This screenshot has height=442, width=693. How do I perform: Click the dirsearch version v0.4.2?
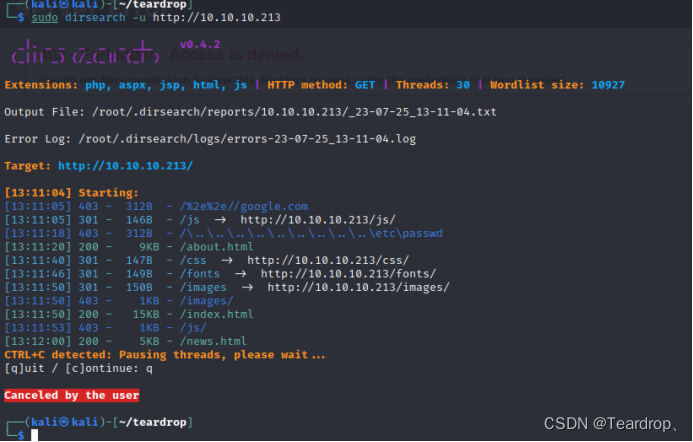coord(200,45)
